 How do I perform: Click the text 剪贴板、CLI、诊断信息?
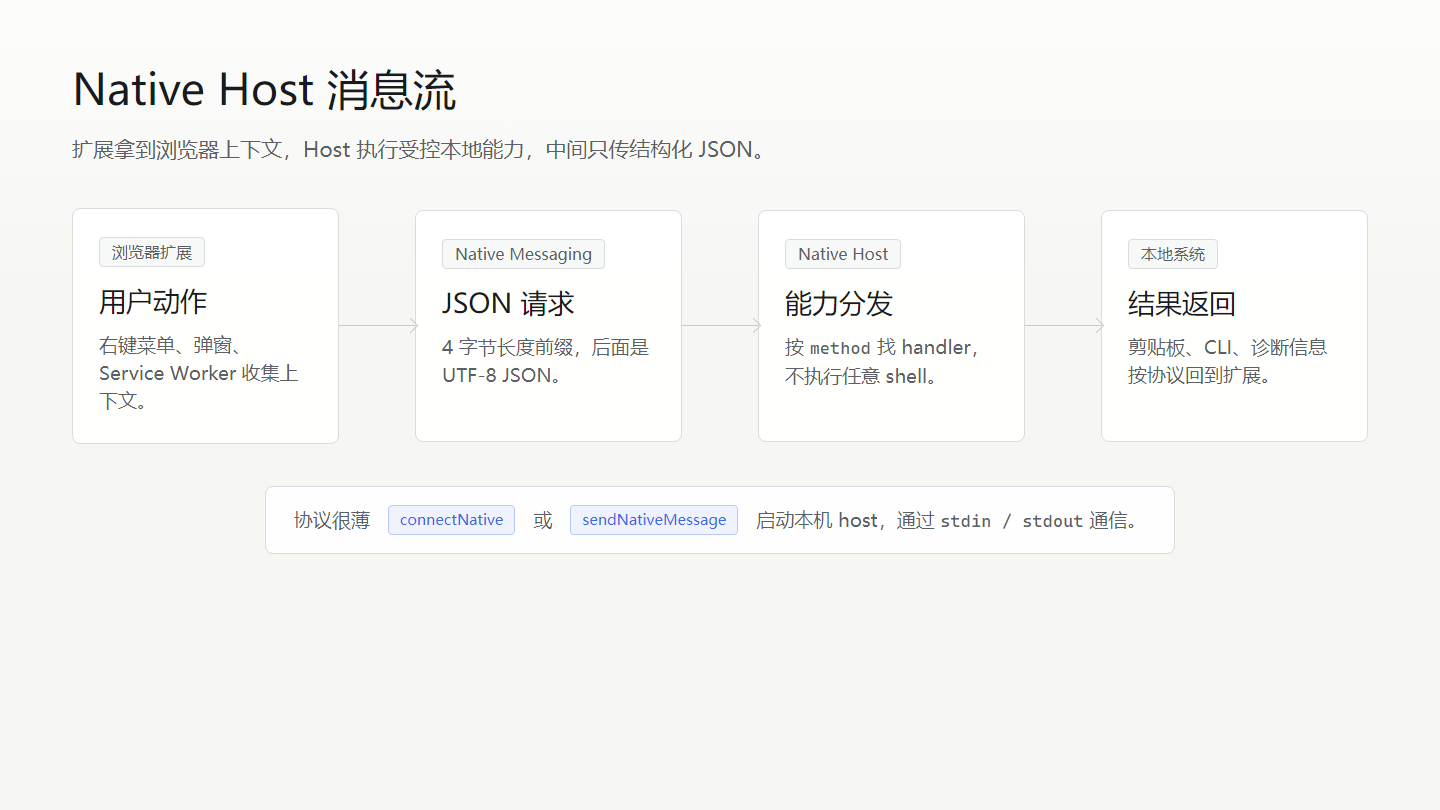(x=1228, y=348)
